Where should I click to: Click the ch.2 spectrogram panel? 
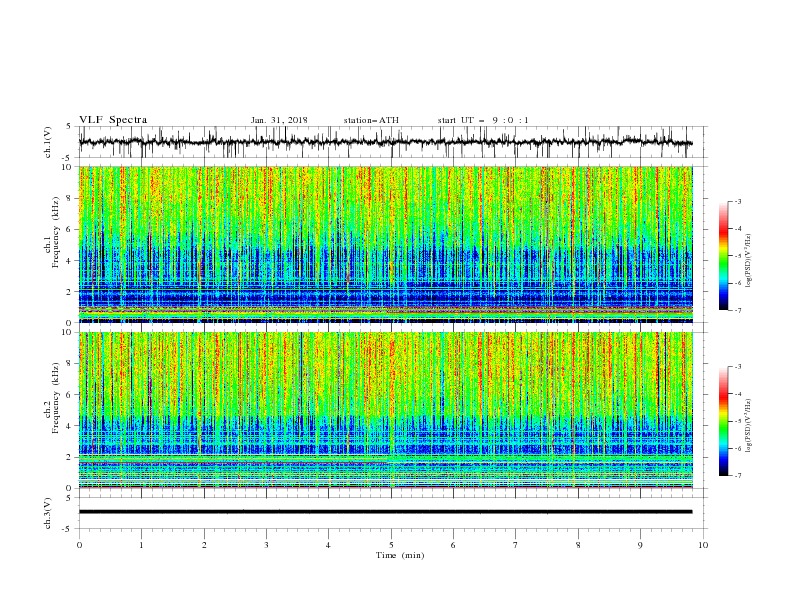click(385, 410)
